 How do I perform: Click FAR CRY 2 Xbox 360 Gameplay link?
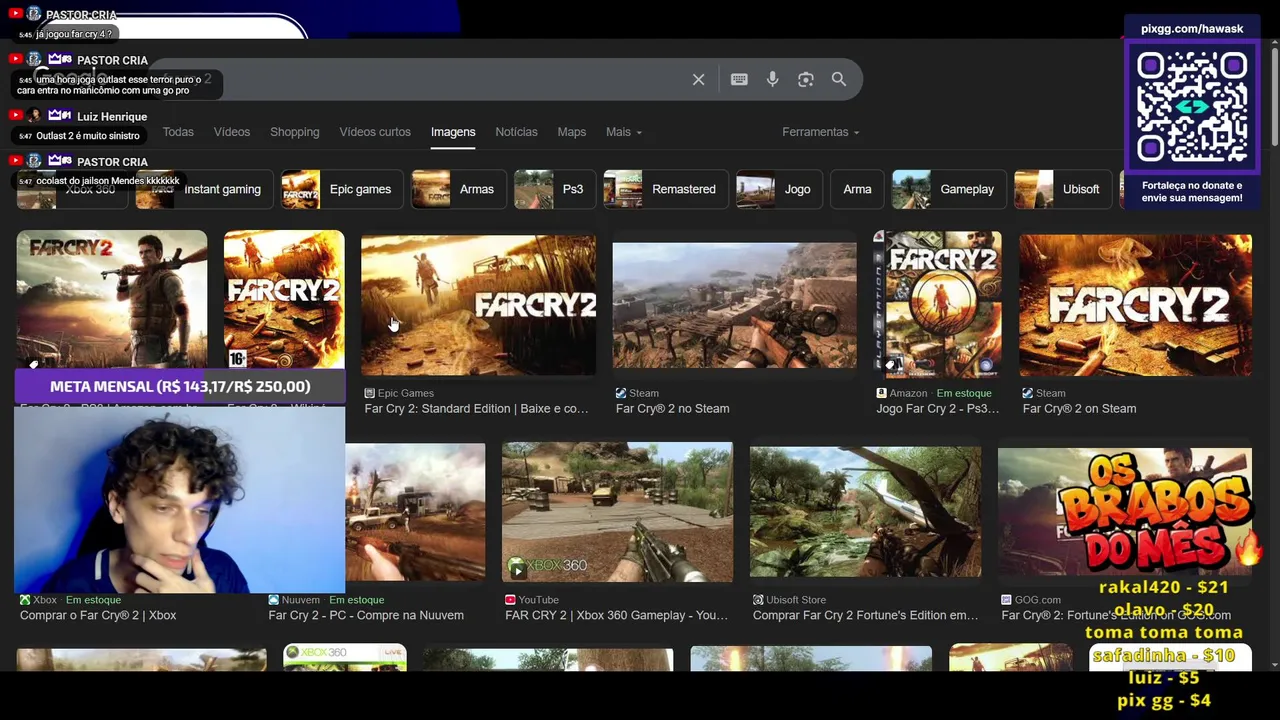click(616, 615)
